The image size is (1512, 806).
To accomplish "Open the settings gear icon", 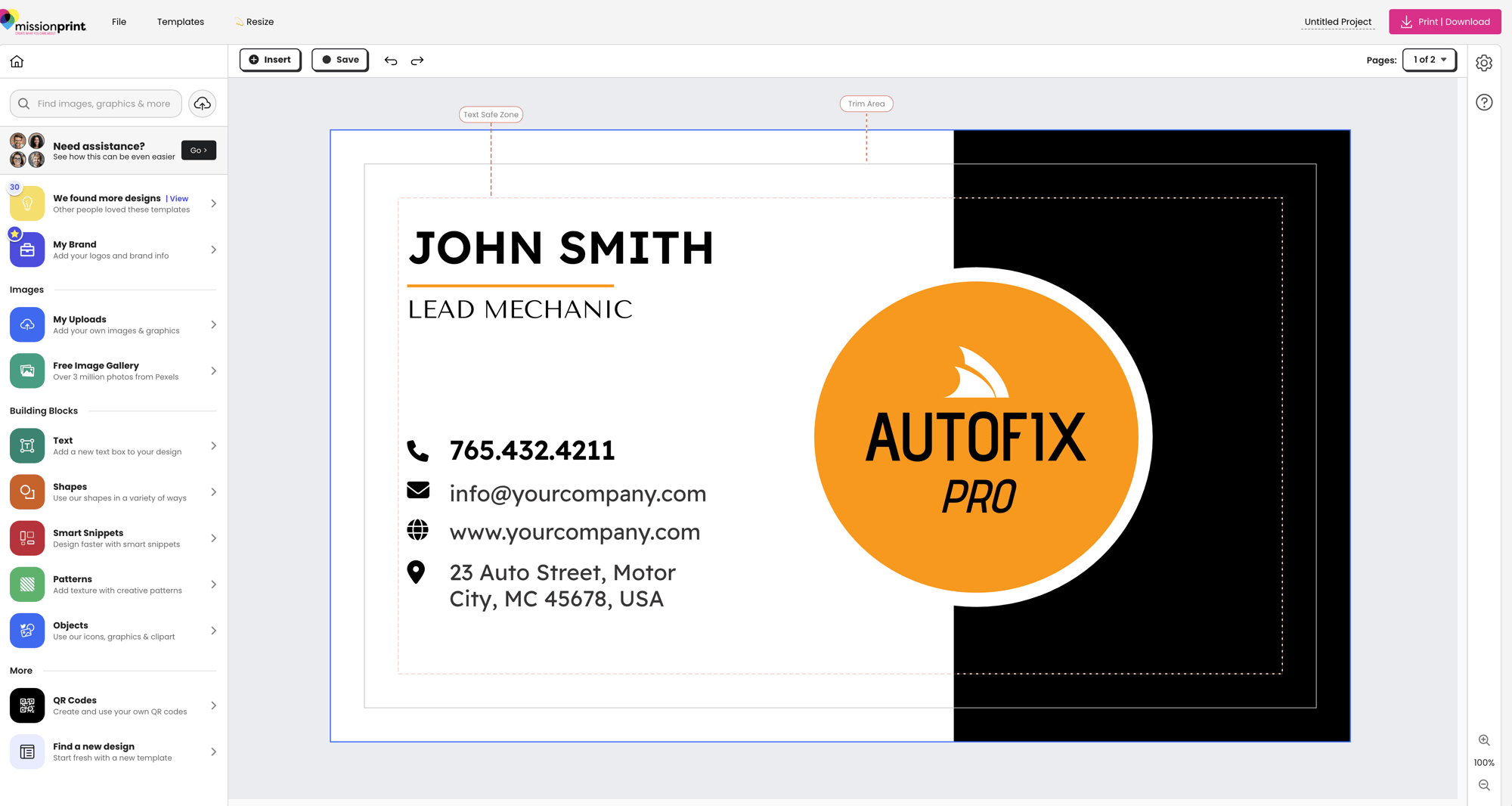I will pos(1484,64).
